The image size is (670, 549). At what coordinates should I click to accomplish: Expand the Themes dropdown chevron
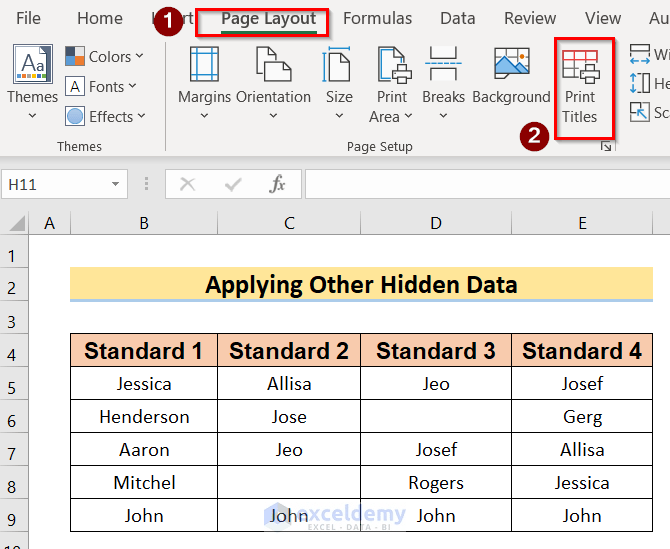click(x=32, y=116)
